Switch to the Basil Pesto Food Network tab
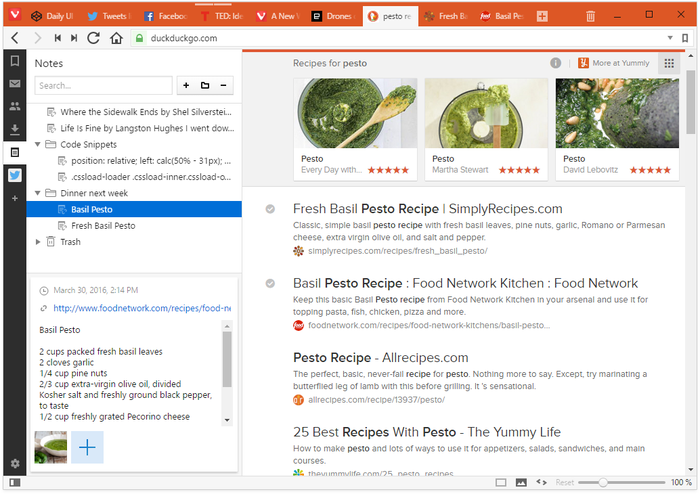700x494 pixels. coord(502,17)
